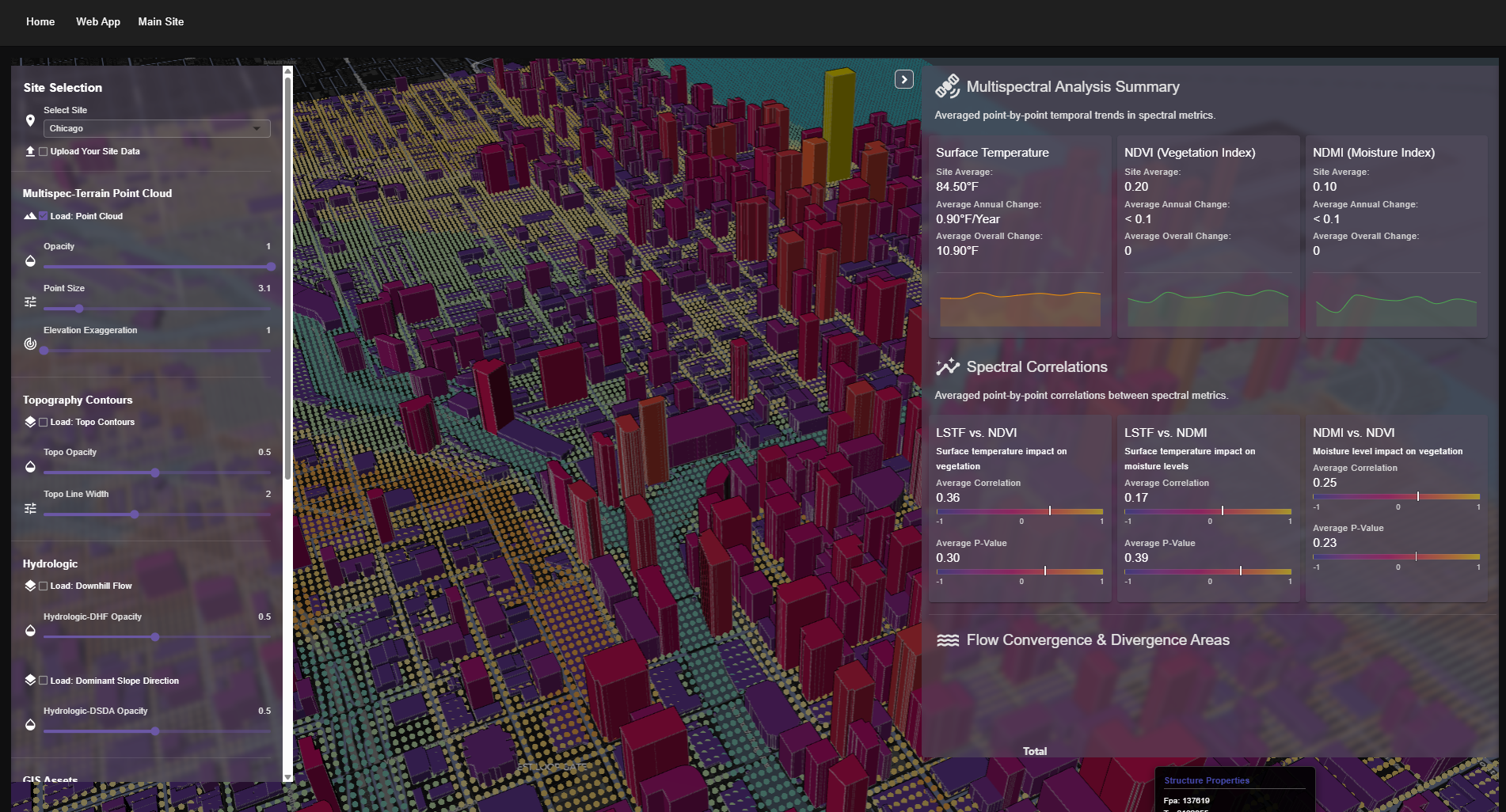This screenshot has height=812, width=1506.
Task: Adjust the Point Cloud Opacity slider
Action: click(x=157, y=267)
